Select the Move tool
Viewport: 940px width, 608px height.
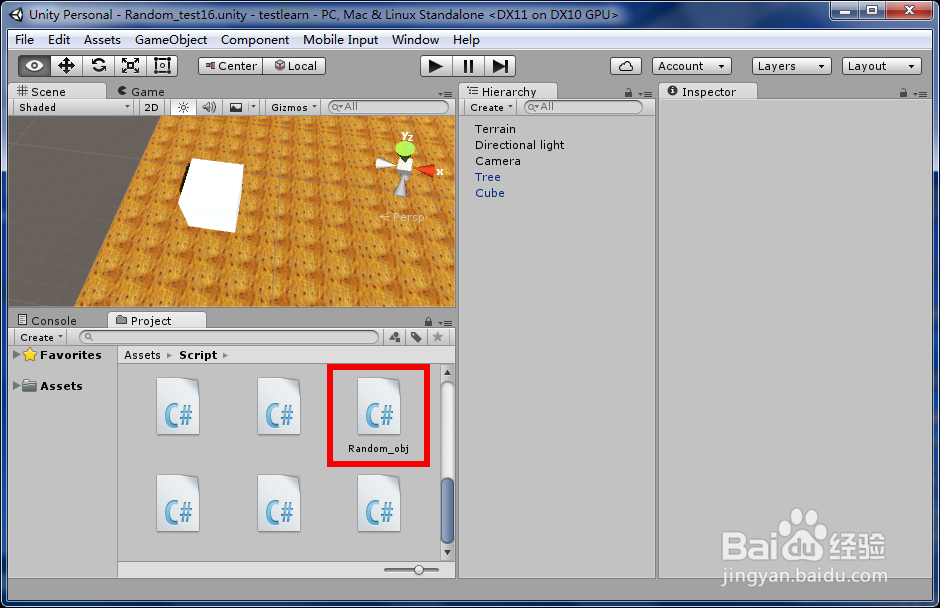(66, 66)
